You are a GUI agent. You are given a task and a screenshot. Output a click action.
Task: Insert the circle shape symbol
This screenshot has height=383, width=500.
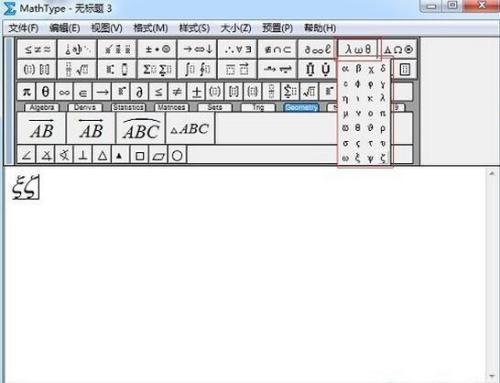pos(177,155)
